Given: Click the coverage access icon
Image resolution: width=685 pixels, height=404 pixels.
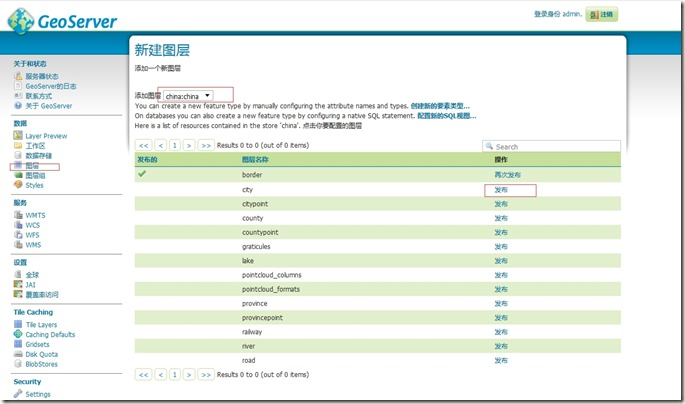Looking at the screenshot, I should pyautogui.click(x=18, y=294).
